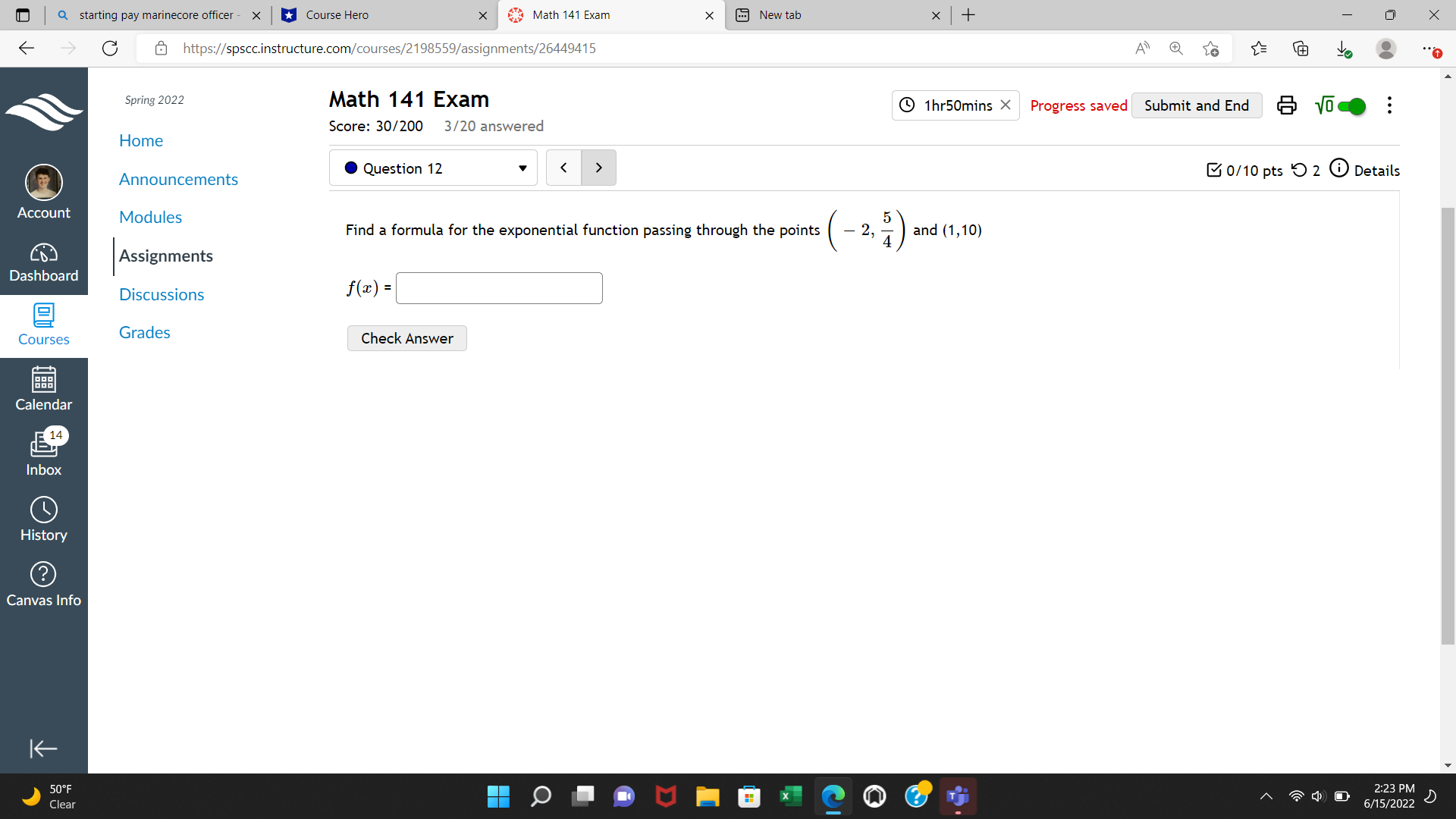The width and height of the screenshot is (1456, 819).
Task: Collapse the global navigation sidebar
Action: [43, 748]
